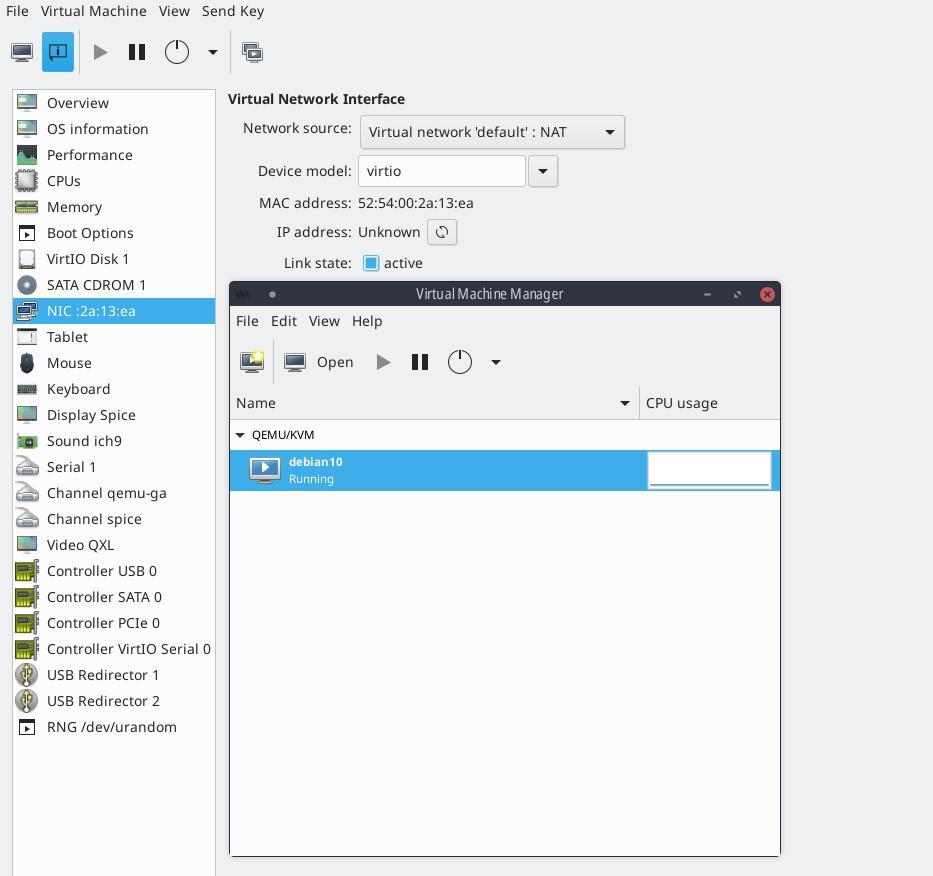This screenshot has height=876, width=933.
Task: Click the Open button for selected VM
Action: [x=320, y=362]
